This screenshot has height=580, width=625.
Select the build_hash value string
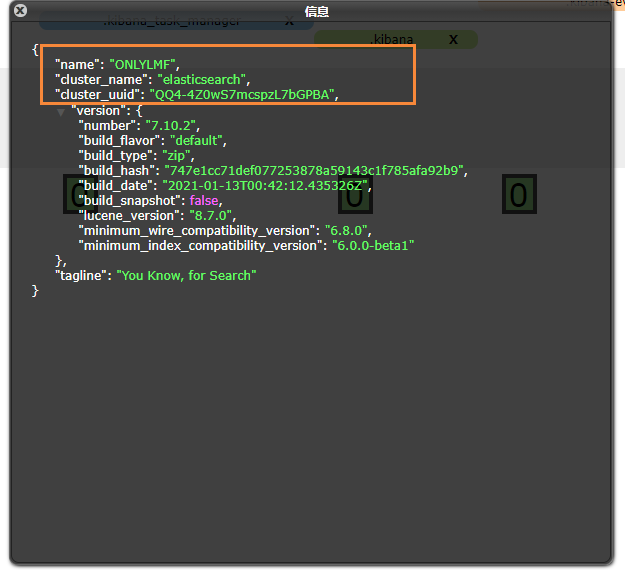[x=314, y=171]
